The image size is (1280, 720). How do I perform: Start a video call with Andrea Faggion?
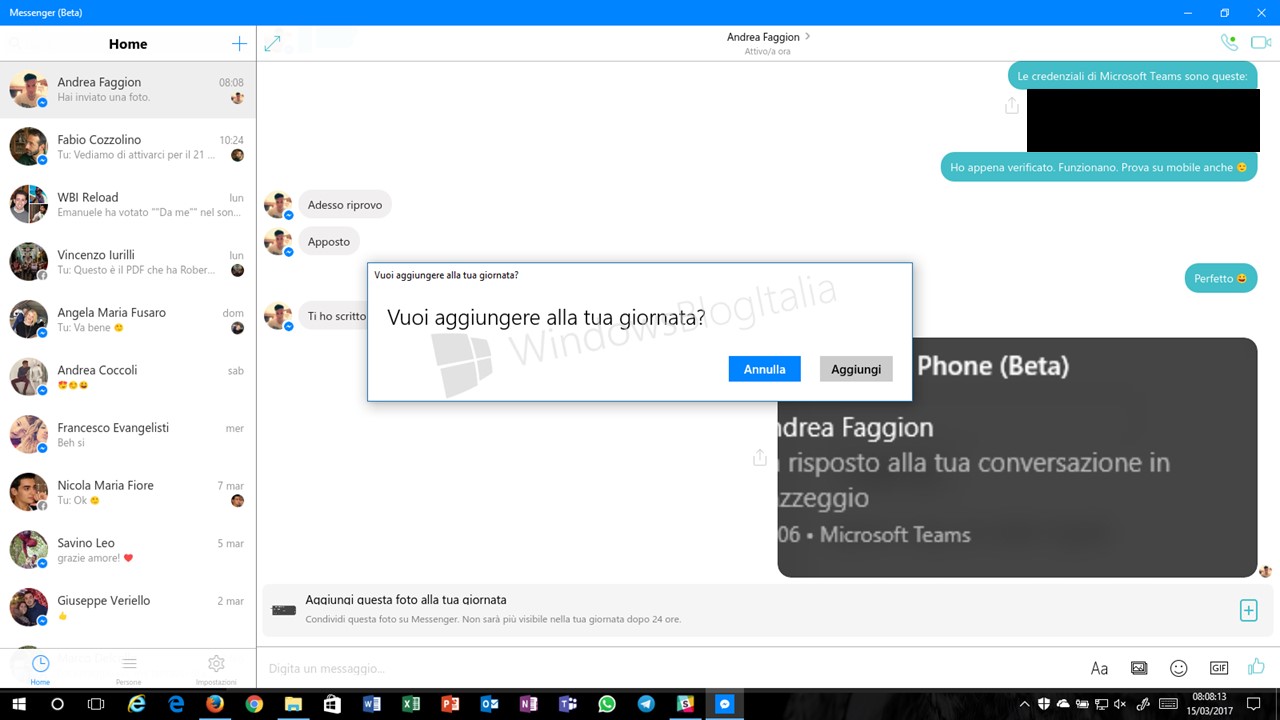pos(1261,43)
